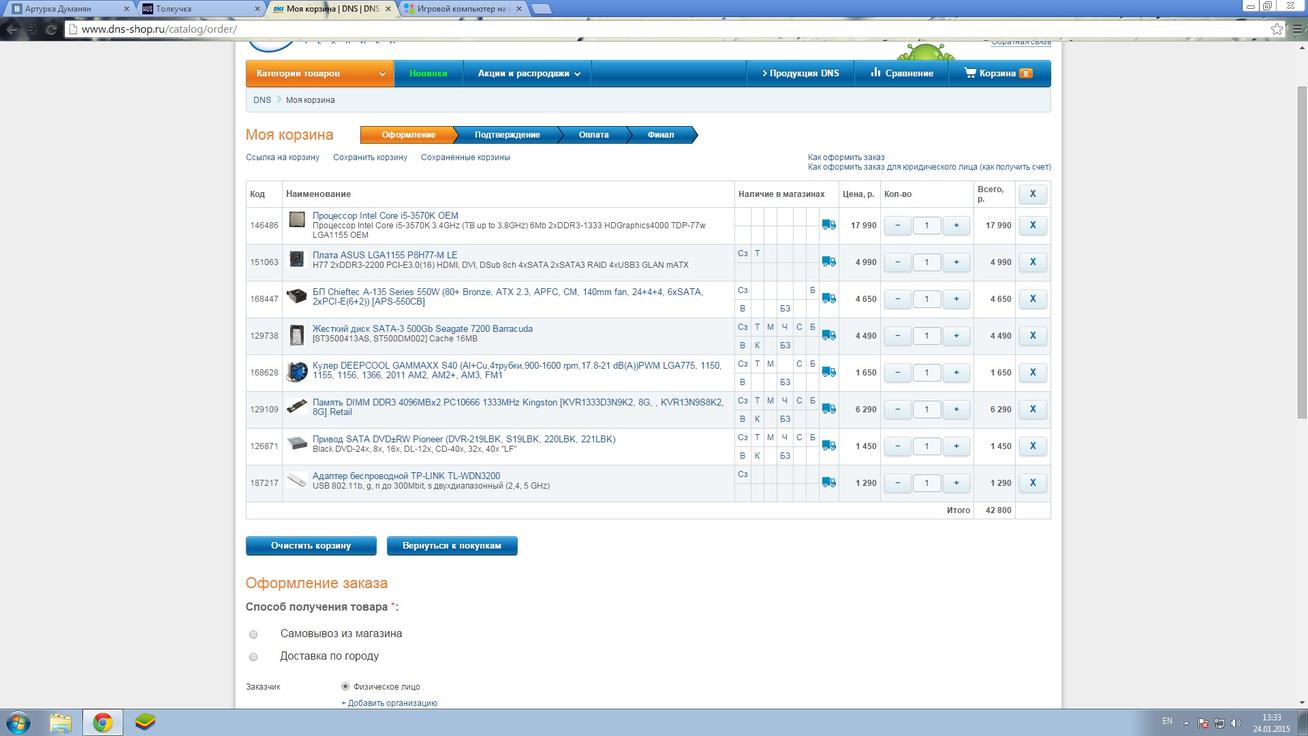
Task: Expand Категории товаров dropdown menu
Action: 320,73
